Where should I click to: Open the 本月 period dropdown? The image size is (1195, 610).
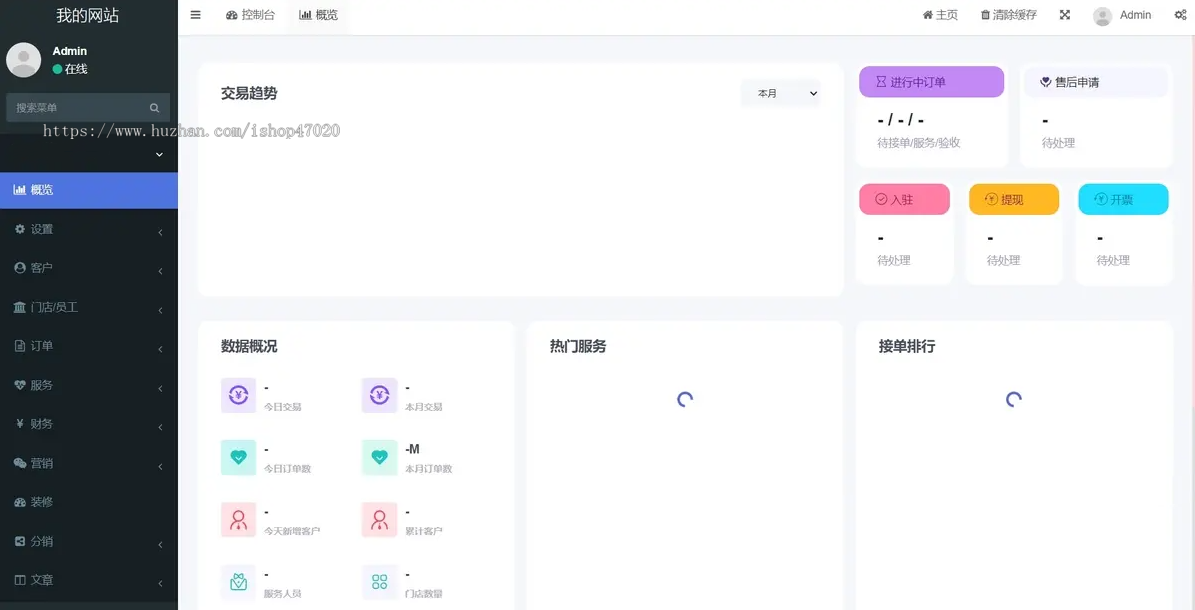point(780,93)
